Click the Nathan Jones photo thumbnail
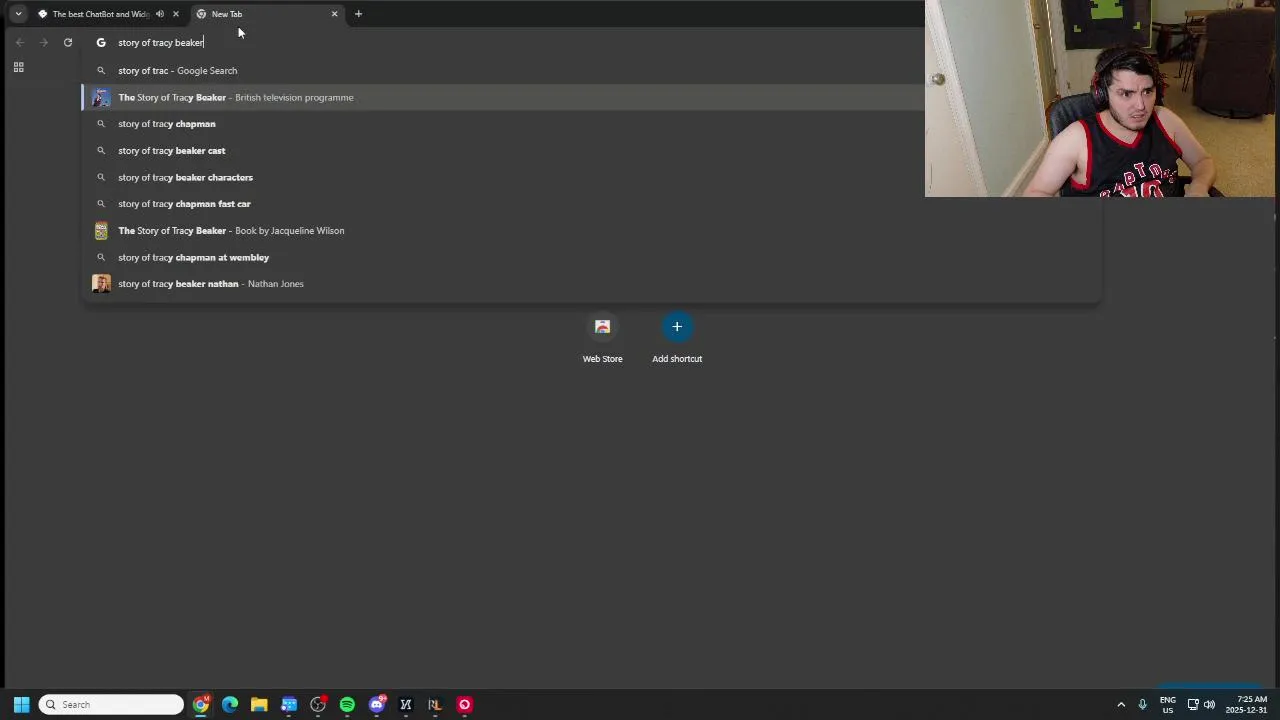This screenshot has width=1280, height=720. (101, 284)
